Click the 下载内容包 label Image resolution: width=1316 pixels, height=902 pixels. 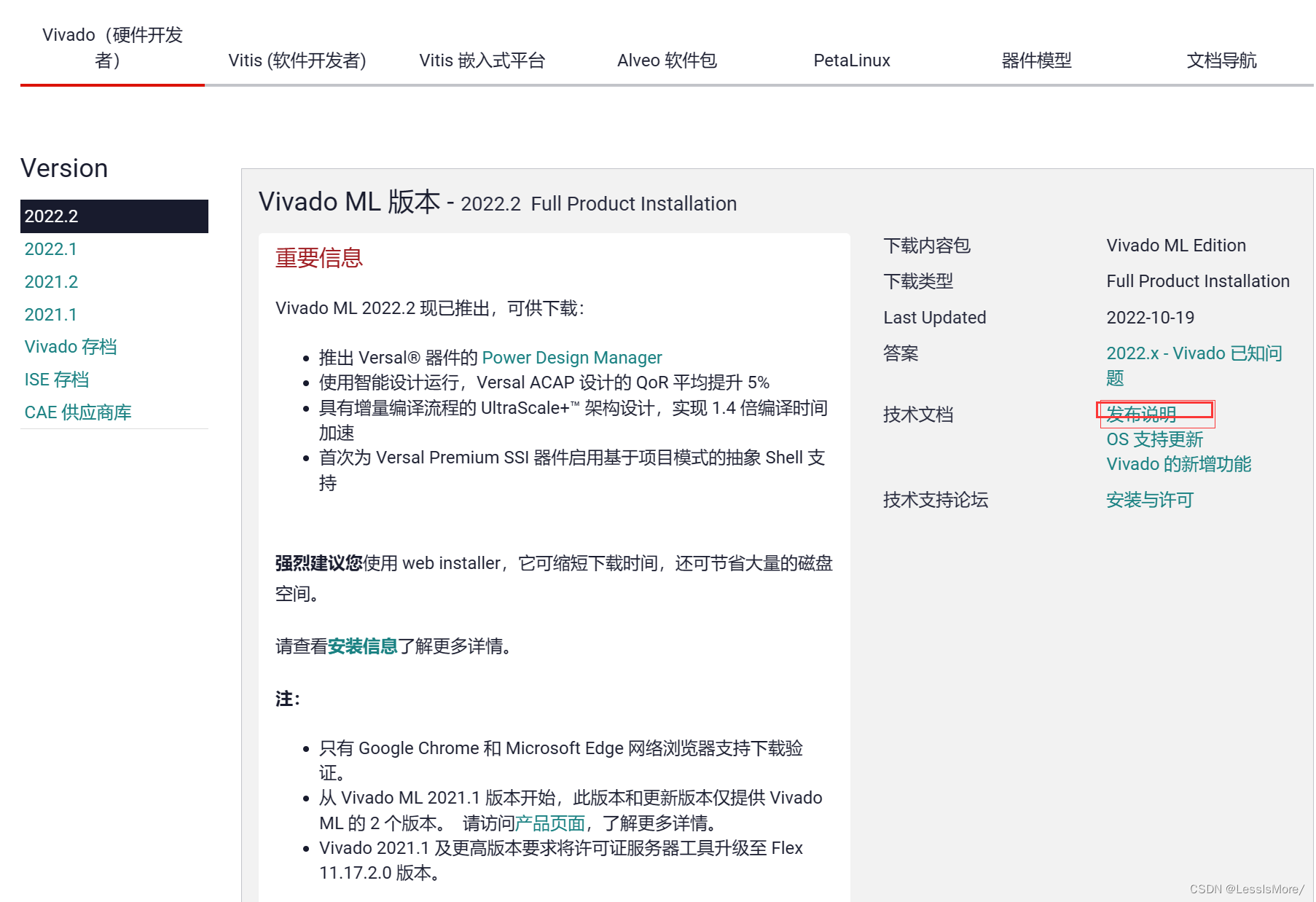[x=927, y=246]
